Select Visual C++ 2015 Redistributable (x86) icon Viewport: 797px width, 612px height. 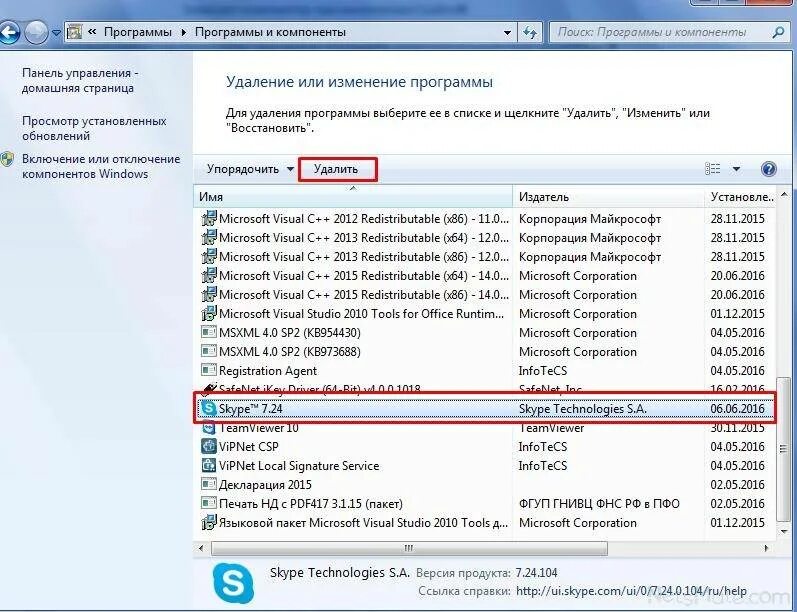(x=209, y=294)
